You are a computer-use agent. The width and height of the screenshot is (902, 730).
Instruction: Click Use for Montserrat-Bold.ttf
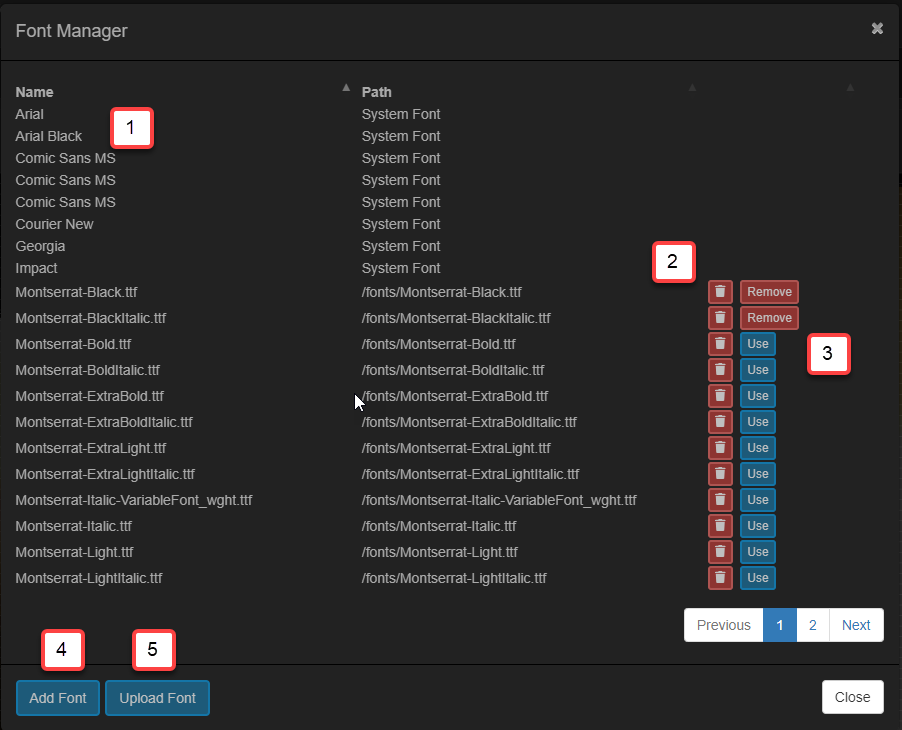757,344
